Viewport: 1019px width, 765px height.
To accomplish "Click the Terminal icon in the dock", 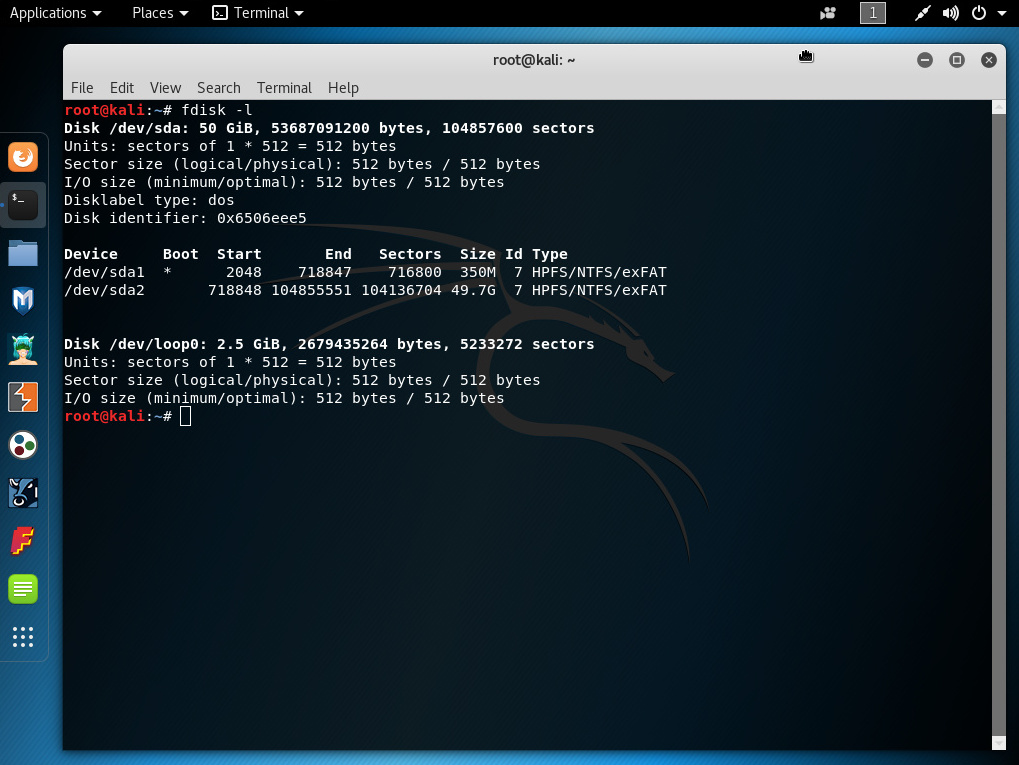I will click(23, 205).
